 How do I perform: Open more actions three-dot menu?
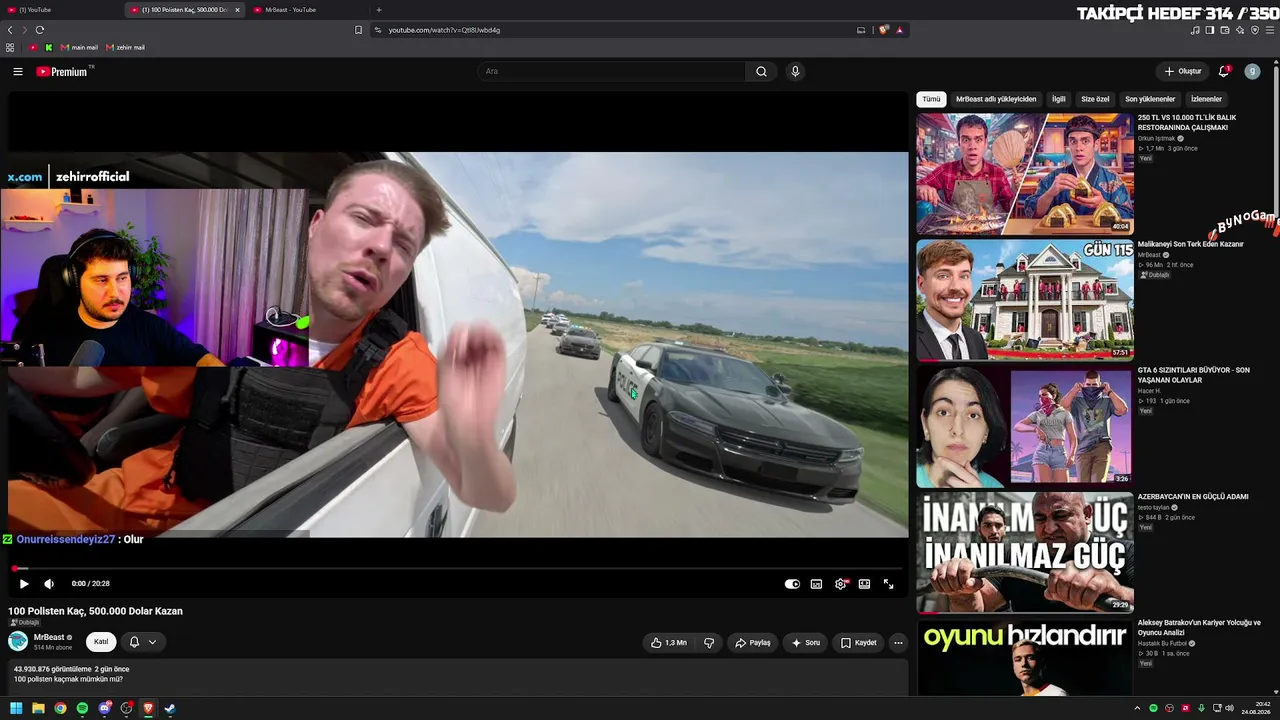click(898, 643)
